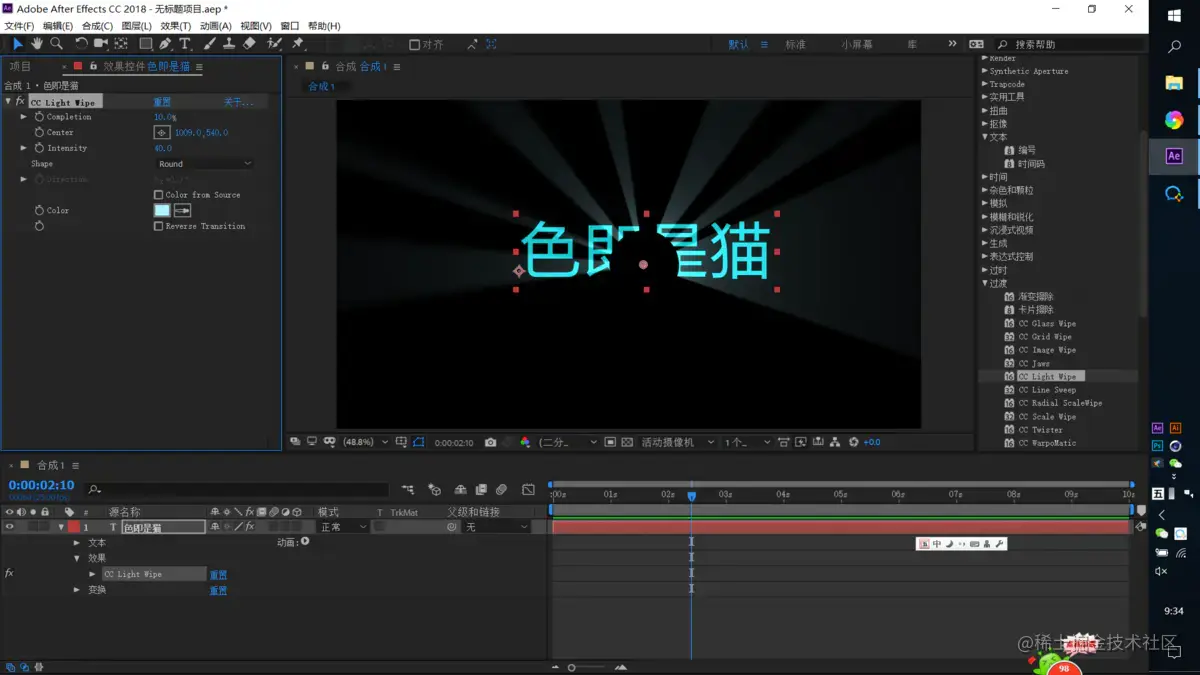Viewport: 1200px width, 675px height.
Task: Show channel and color management icon
Action: 525,442
